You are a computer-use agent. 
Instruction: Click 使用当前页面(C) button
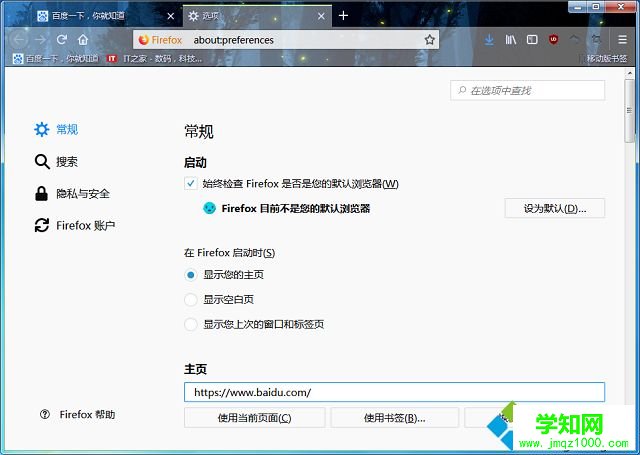255,417
